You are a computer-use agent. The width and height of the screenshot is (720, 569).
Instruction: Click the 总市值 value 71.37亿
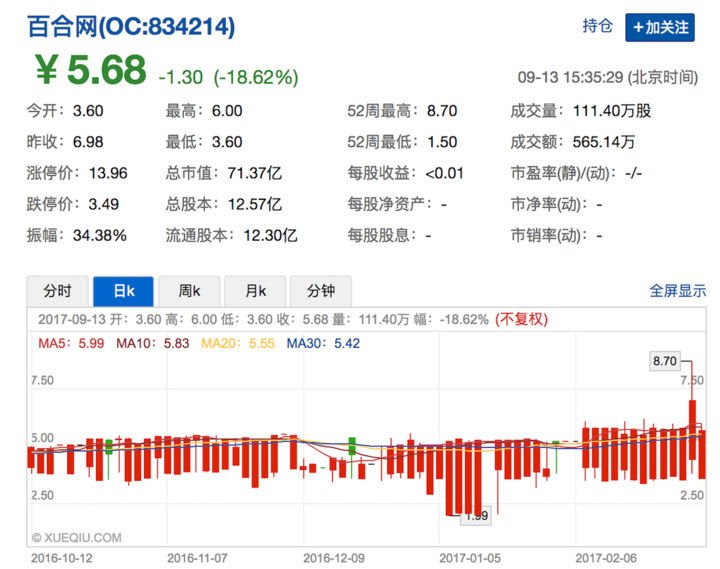255,173
